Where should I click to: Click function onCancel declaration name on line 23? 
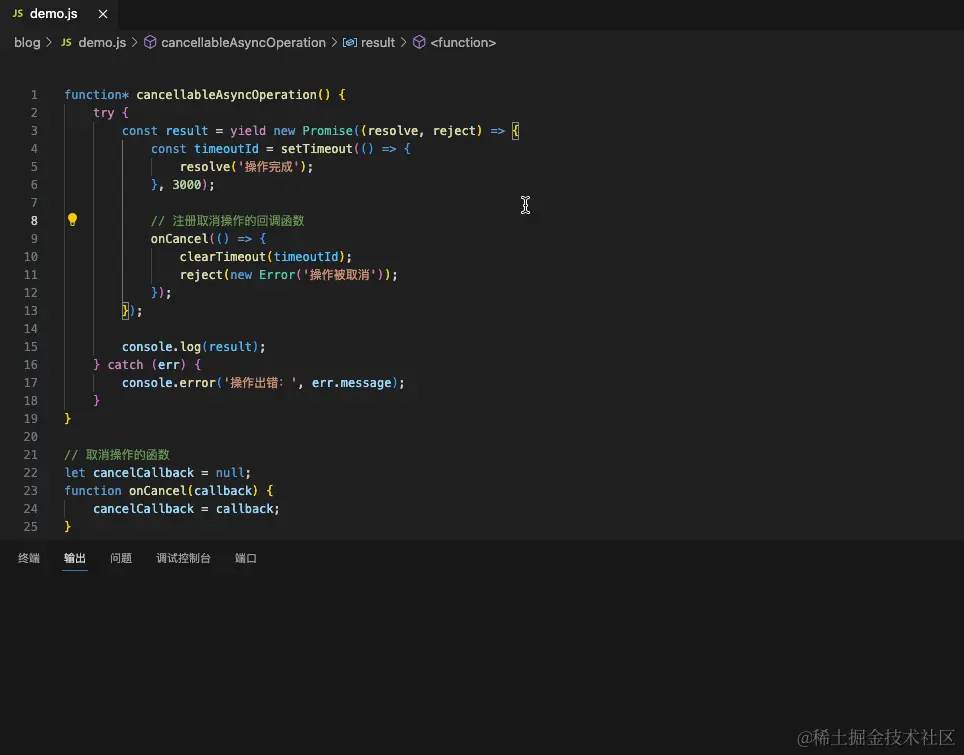(157, 491)
